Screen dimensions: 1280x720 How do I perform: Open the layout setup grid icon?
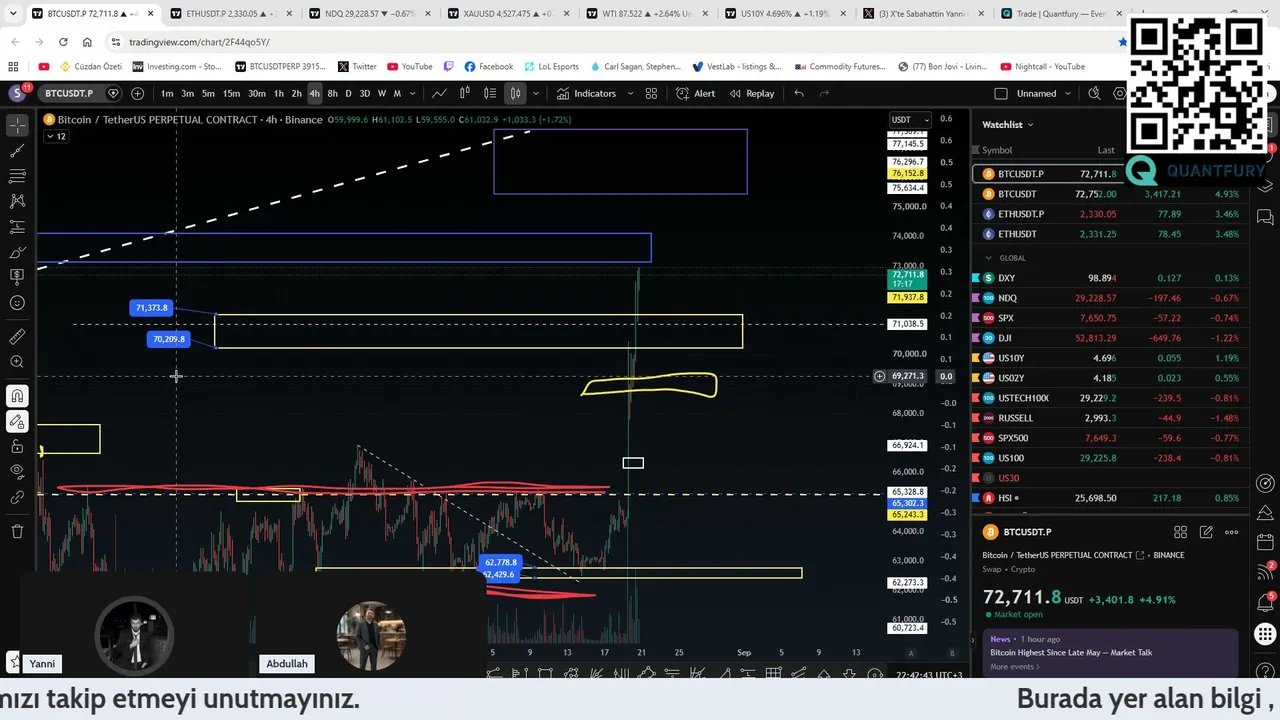(651, 93)
